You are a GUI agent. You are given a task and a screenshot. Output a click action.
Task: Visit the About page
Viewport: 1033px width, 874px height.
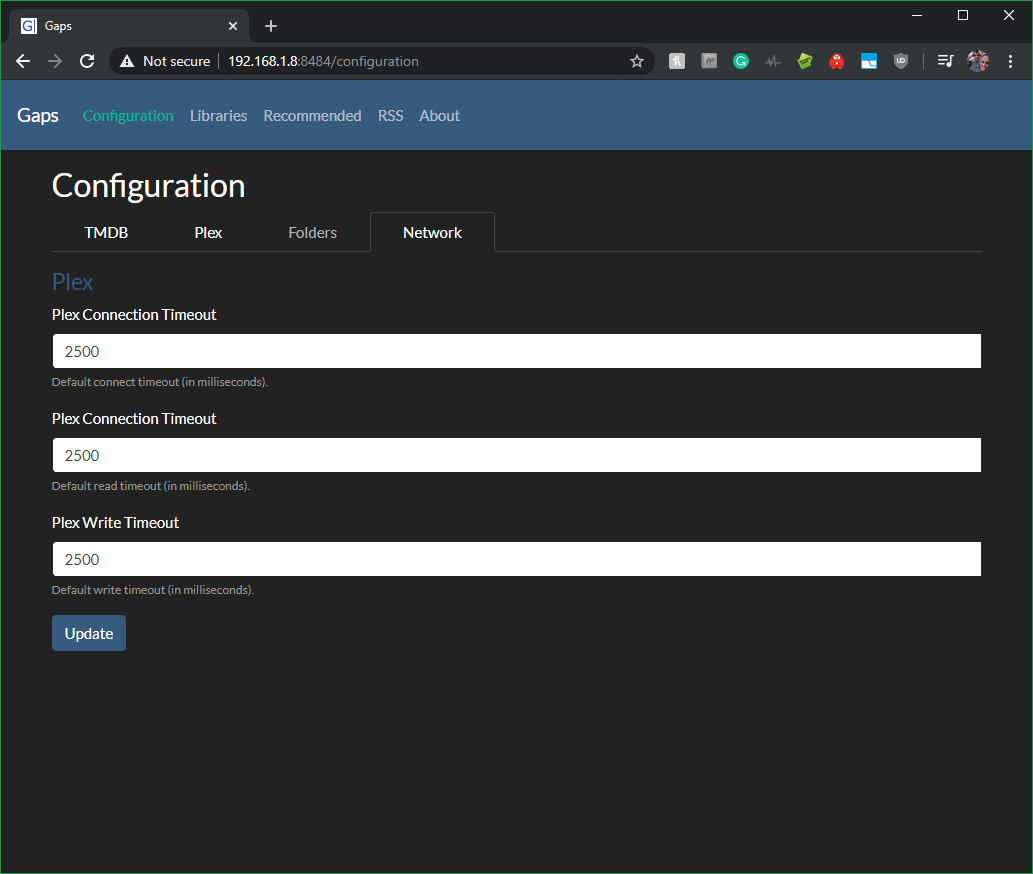coord(439,115)
